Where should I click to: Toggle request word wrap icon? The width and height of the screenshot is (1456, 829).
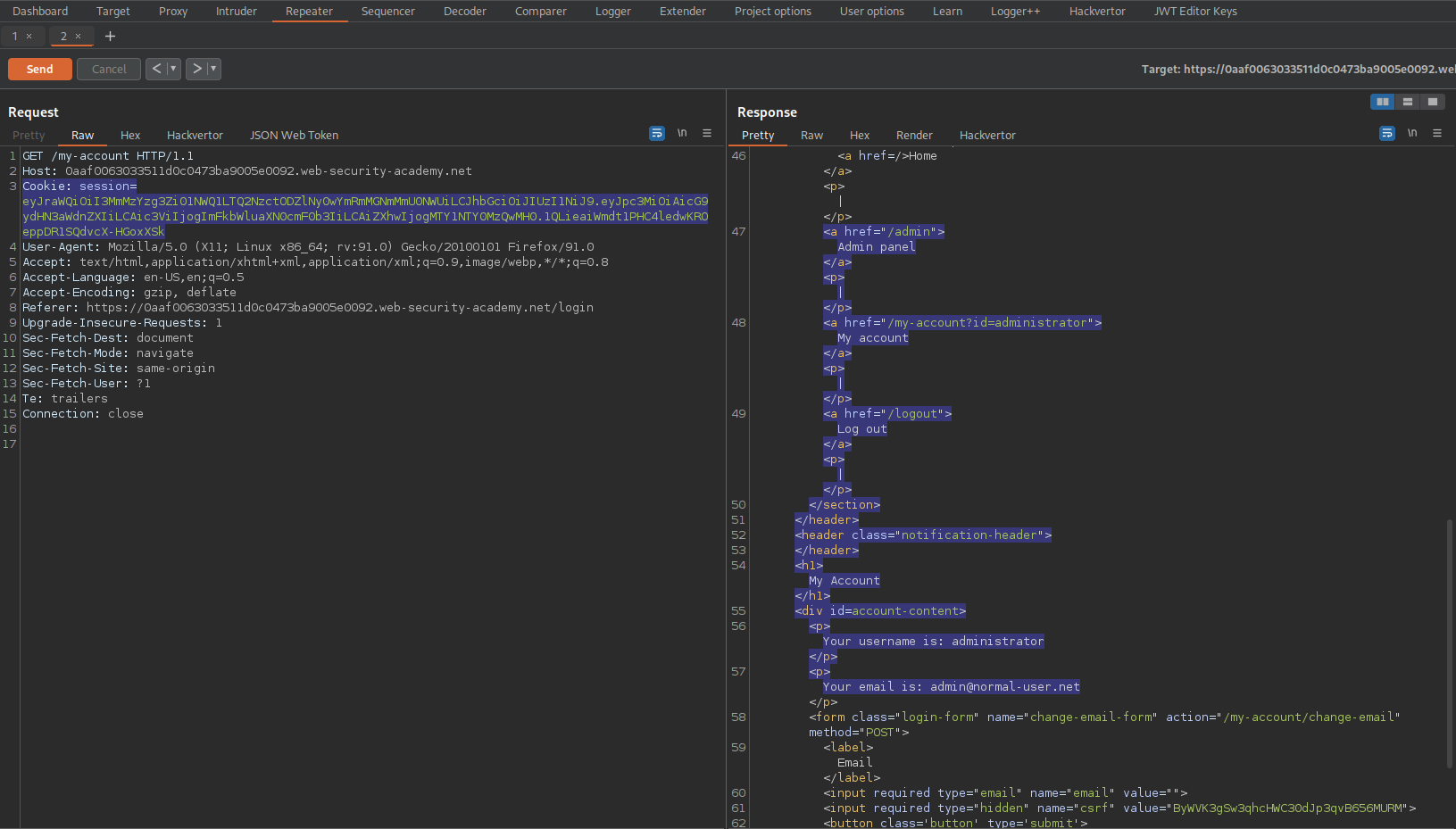click(657, 133)
